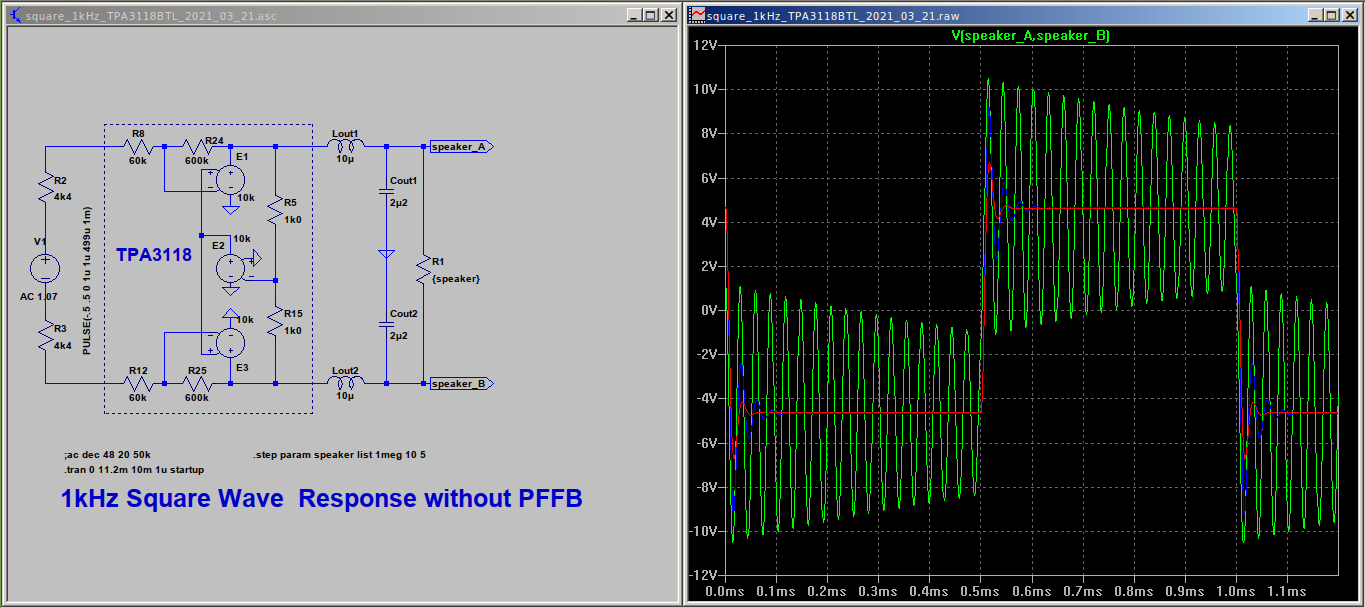Click the speaker_A net label
The width and height of the screenshot is (1365, 608).
click(461, 147)
